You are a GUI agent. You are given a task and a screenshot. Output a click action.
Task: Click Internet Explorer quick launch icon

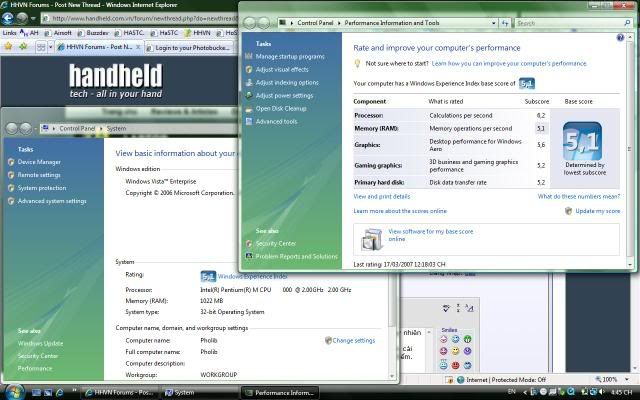coord(60,393)
